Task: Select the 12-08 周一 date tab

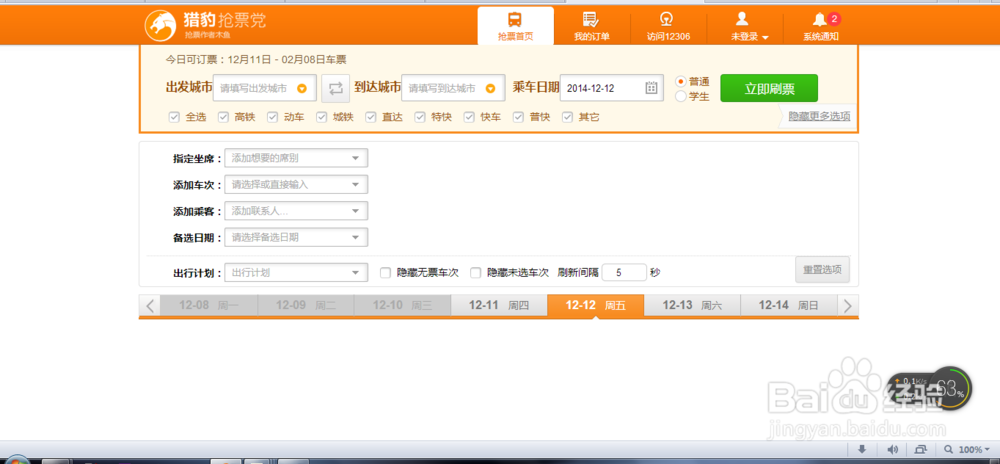Action: pos(209,306)
